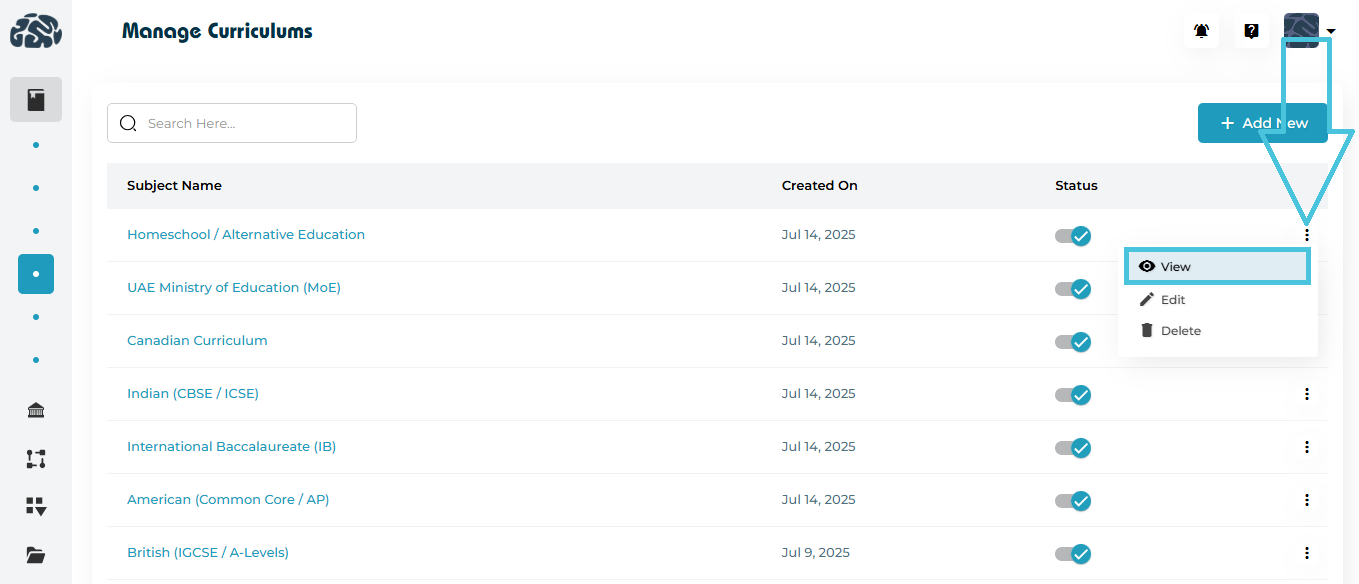
Task: Open the bank building sidebar icon
Action: (x=36, y=410)
